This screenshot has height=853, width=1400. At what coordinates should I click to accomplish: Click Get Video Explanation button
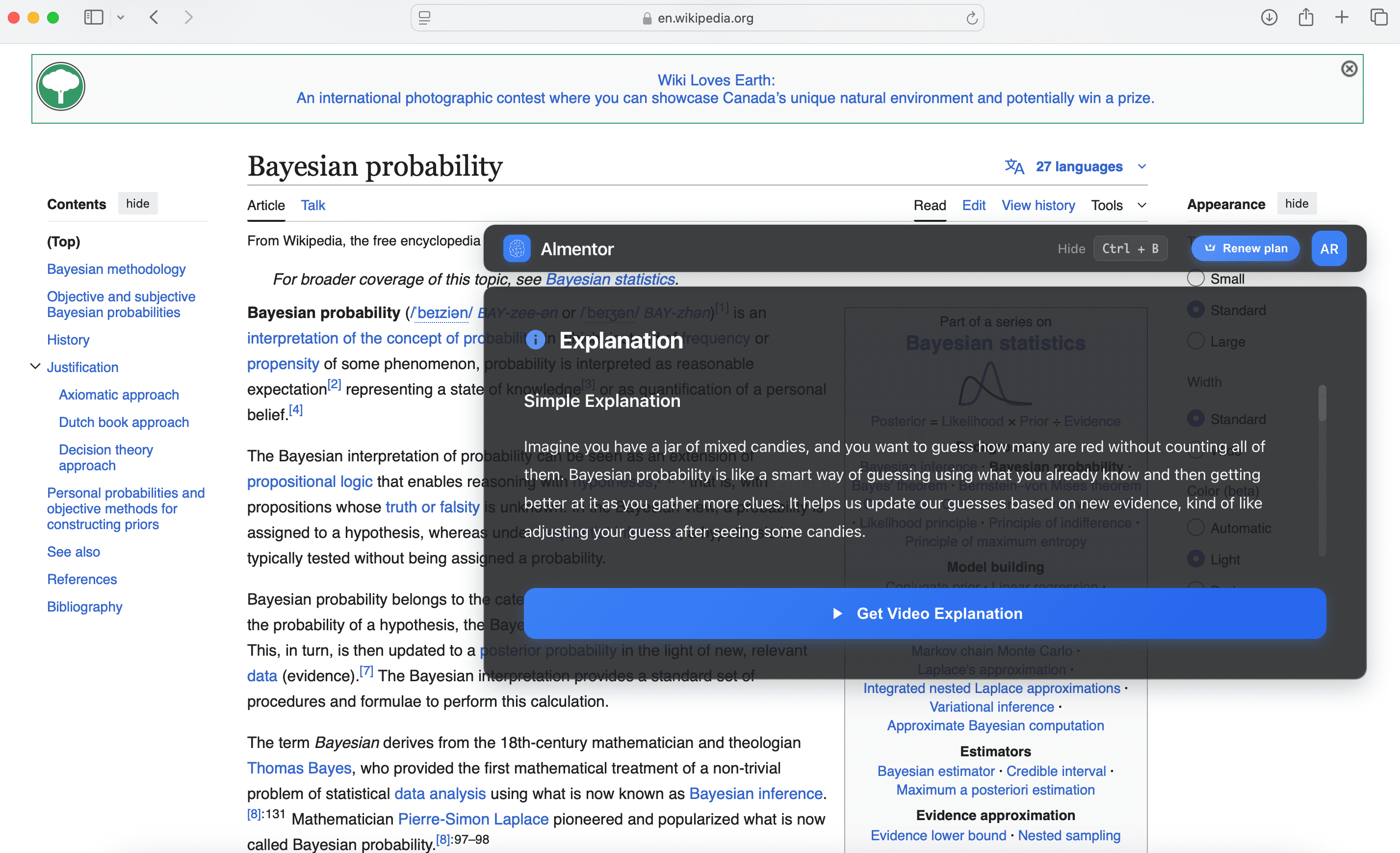[925, 613]
